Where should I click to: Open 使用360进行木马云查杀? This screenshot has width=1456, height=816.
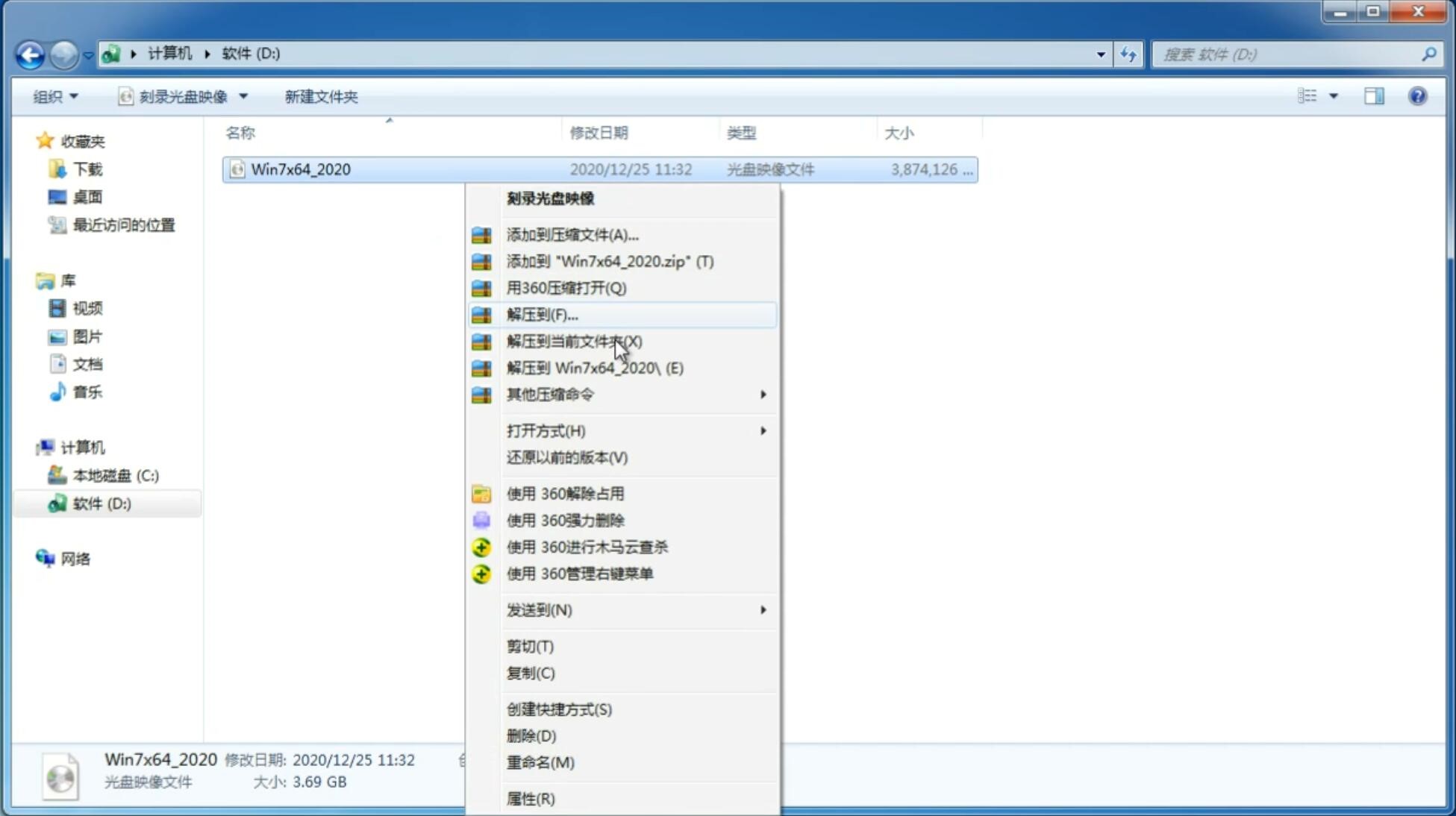(587, 546)
